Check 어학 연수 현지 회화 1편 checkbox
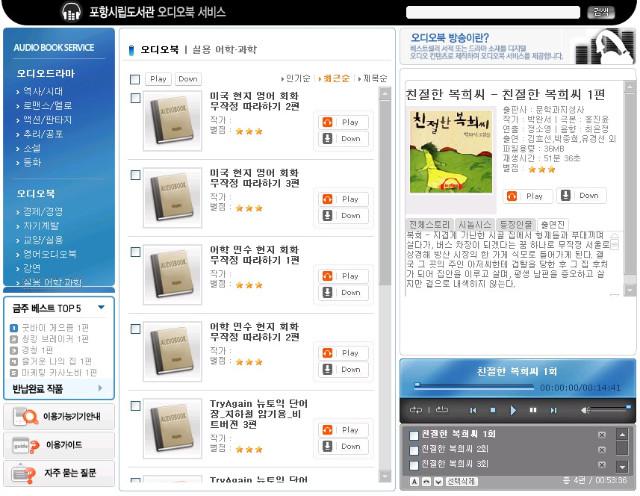This screenshot has height=496, width=640. coord(136,252)
